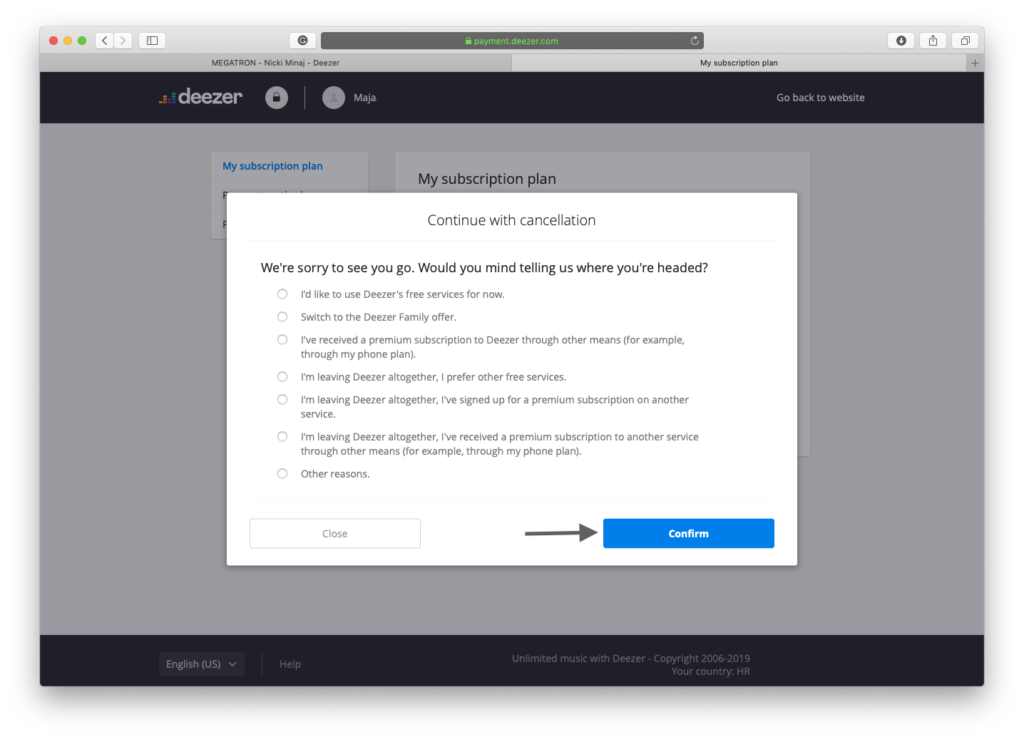Click the Close button in dialog
This screenshot has height=739, width=1024.
tap(335, 534)
